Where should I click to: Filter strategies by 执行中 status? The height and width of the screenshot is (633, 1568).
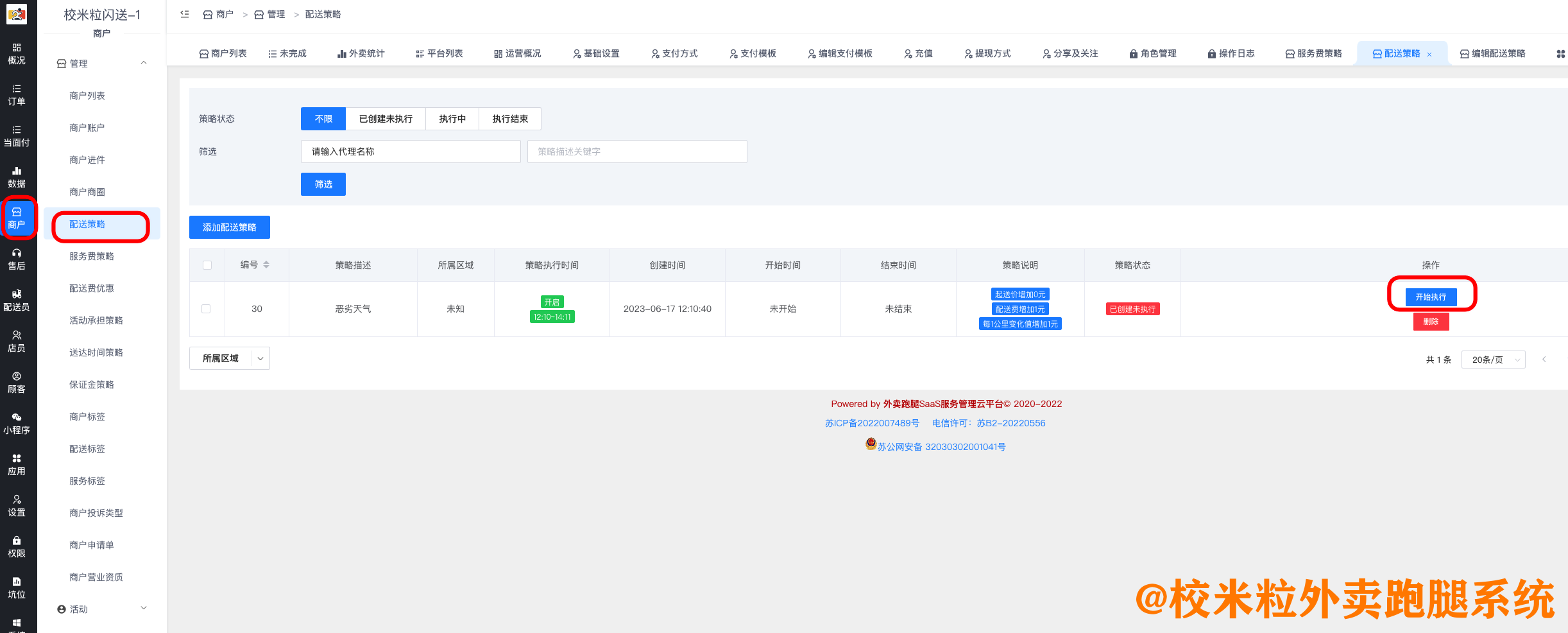tap(452, 118)
